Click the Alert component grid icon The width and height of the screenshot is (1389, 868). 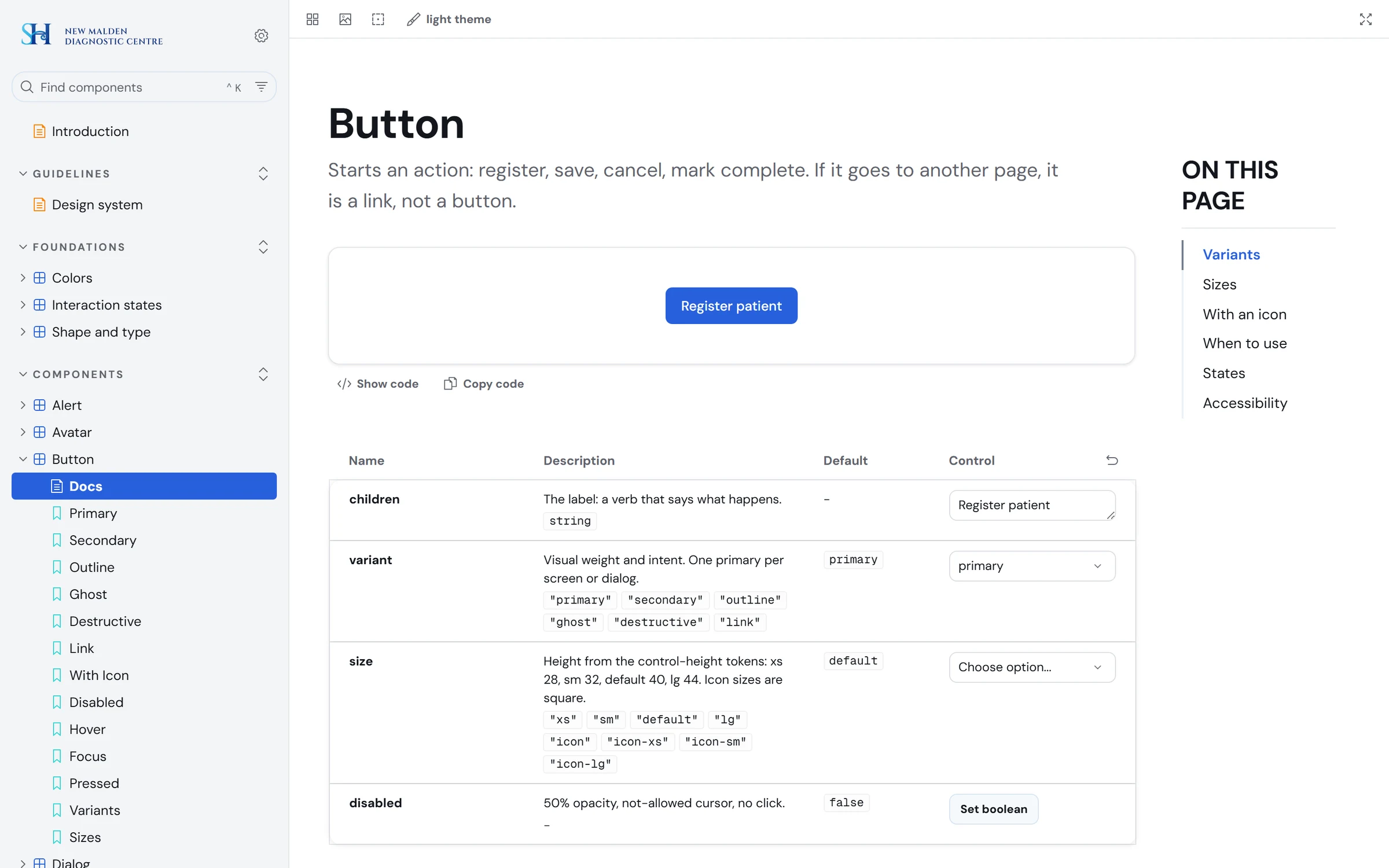(39, 405)
